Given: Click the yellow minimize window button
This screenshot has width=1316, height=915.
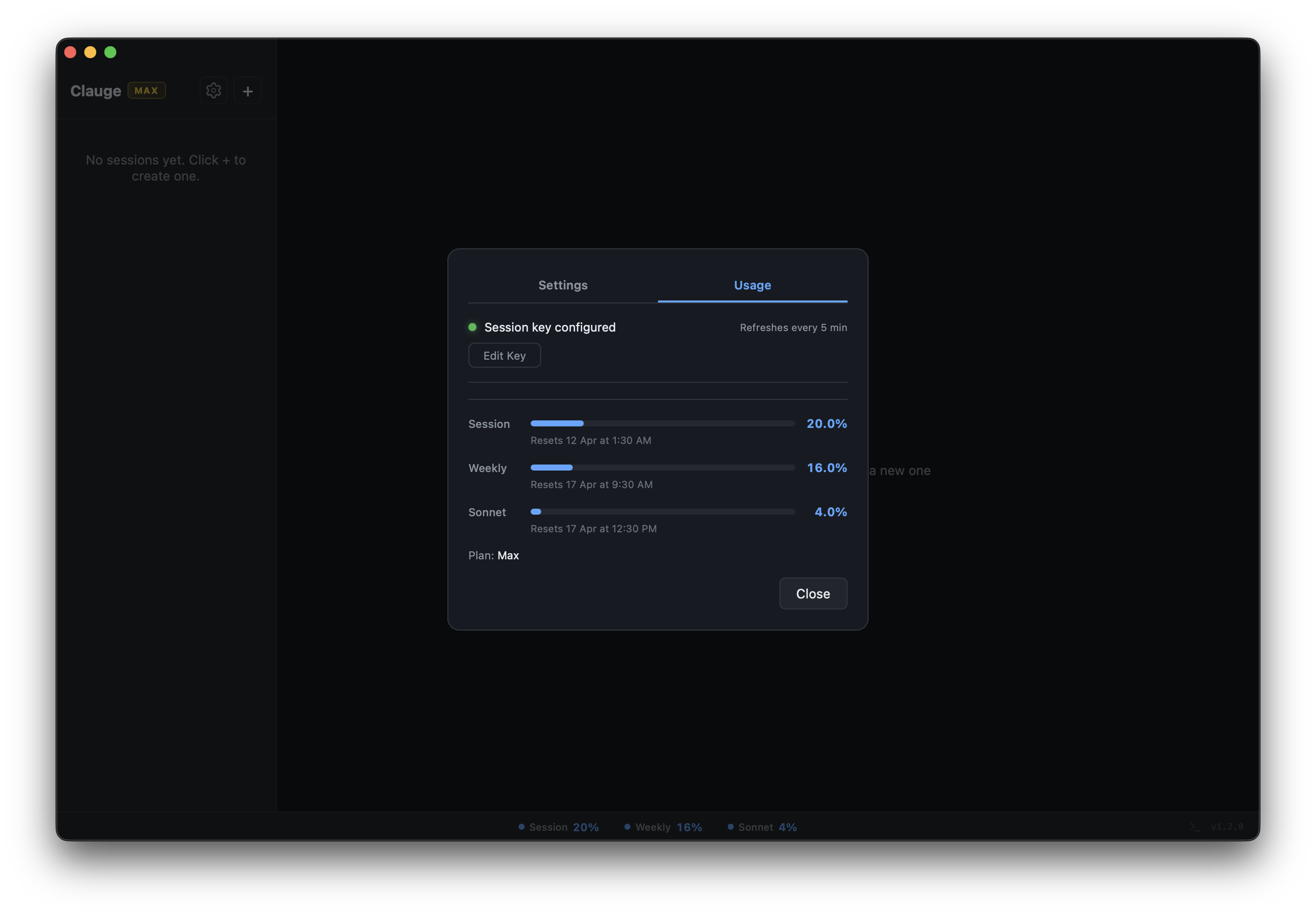Looking at the screenshot, I should [x=90, y=52].
